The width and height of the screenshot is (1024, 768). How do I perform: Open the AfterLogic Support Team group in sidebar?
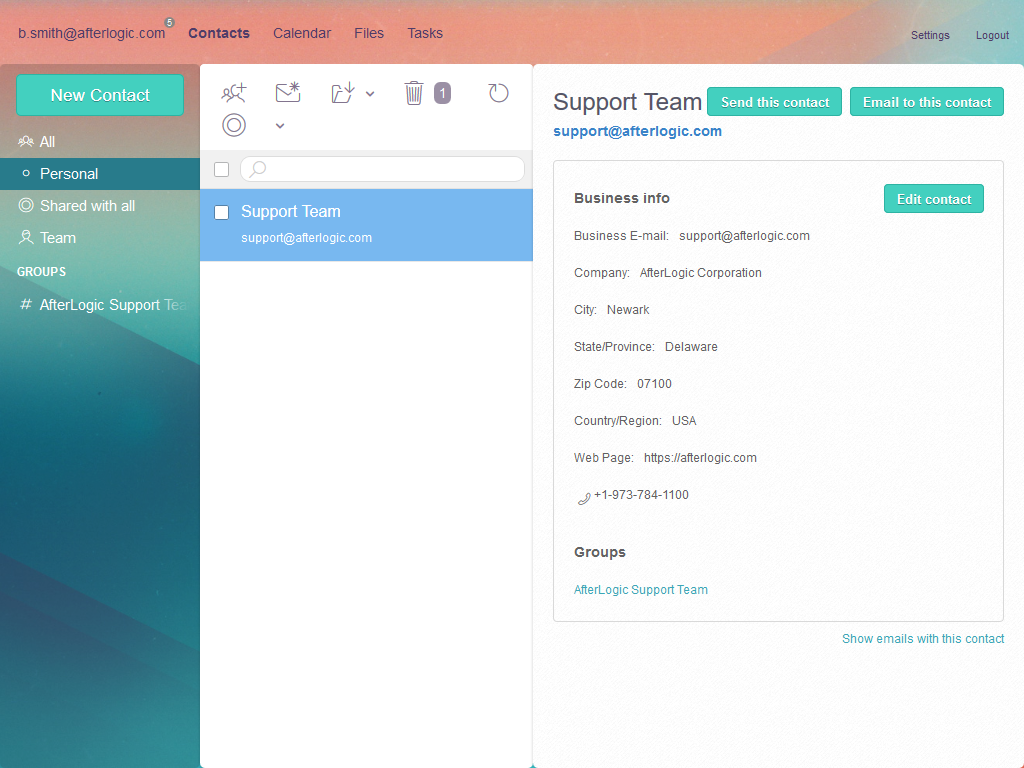pyautogui.click(x=112, y=305)
